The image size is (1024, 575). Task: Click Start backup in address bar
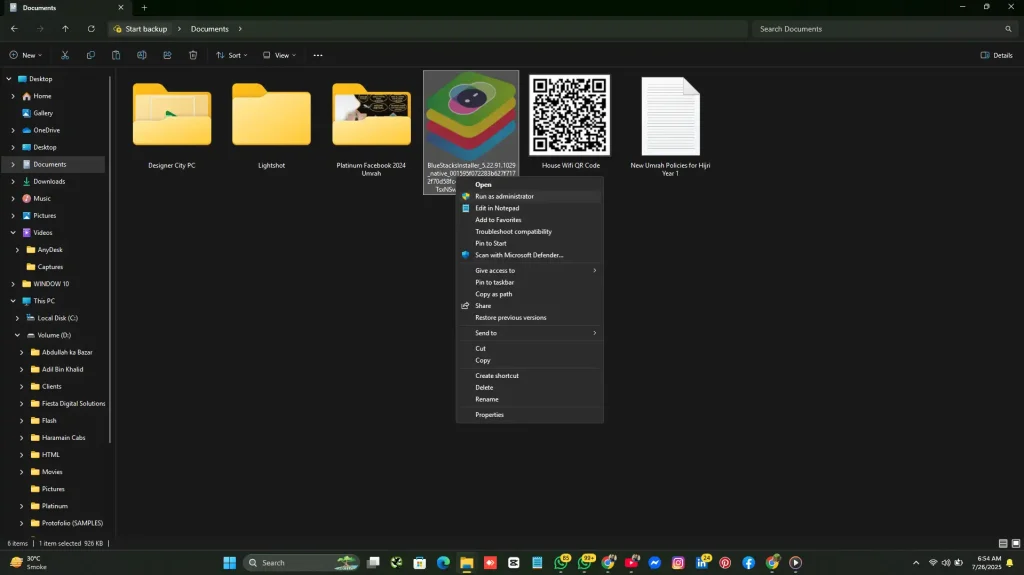point(140,29)
